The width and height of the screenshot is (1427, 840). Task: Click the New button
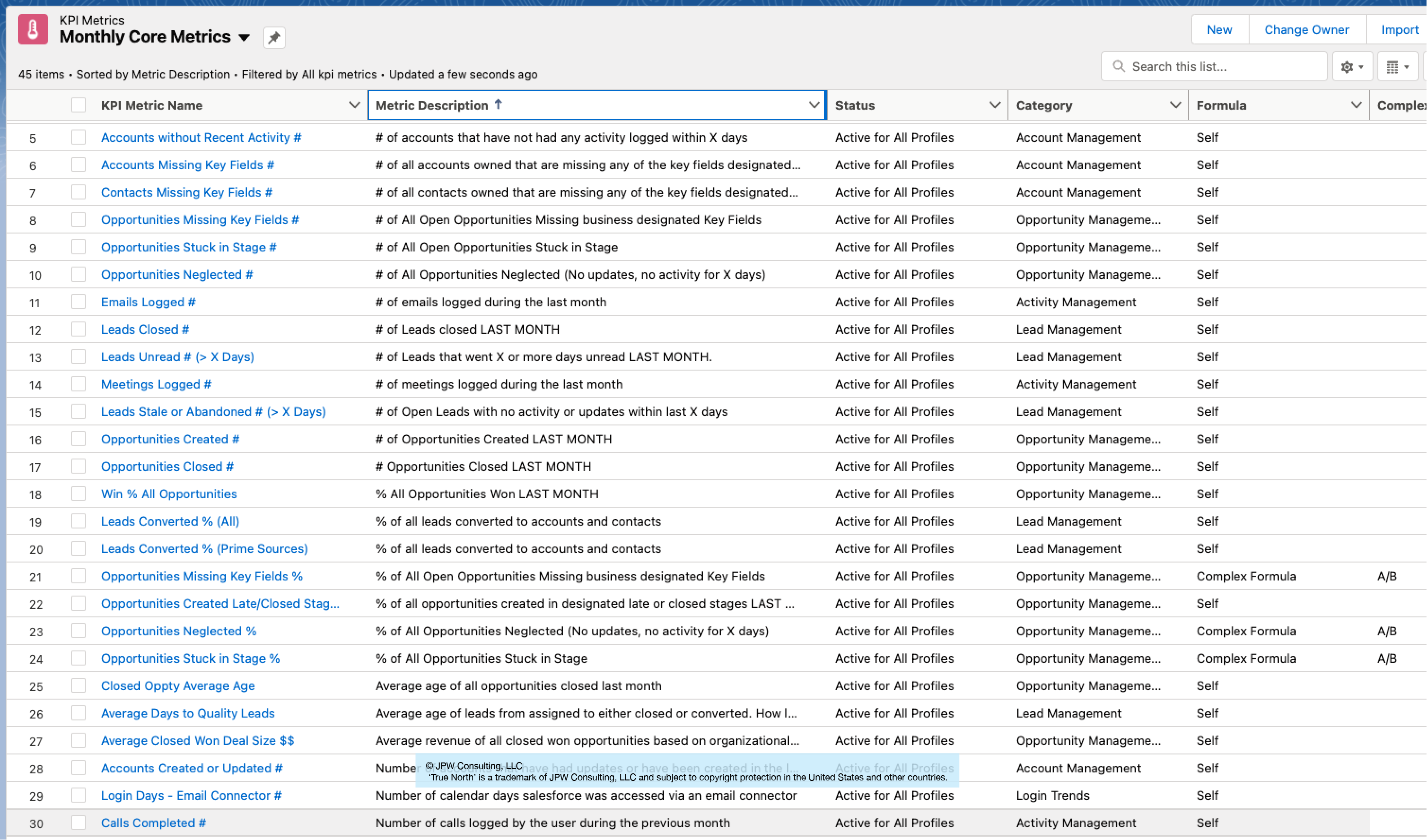coord(1220,29)
